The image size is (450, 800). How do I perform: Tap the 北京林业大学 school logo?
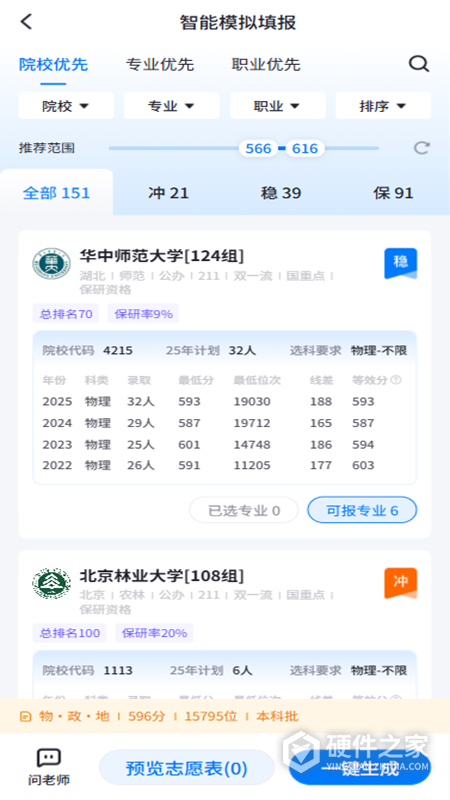(x=52, y=583)
